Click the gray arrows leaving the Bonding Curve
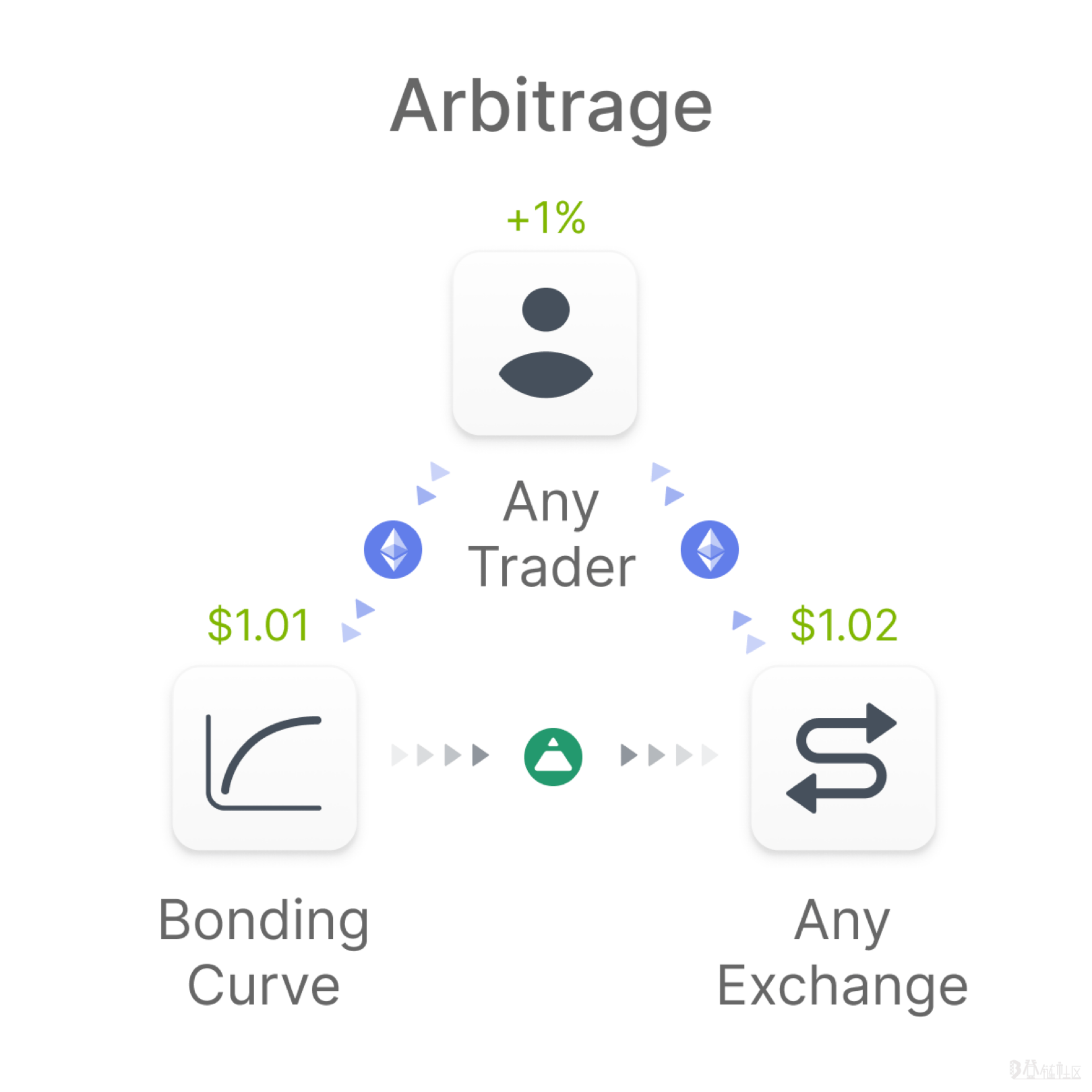 (440, 756)
